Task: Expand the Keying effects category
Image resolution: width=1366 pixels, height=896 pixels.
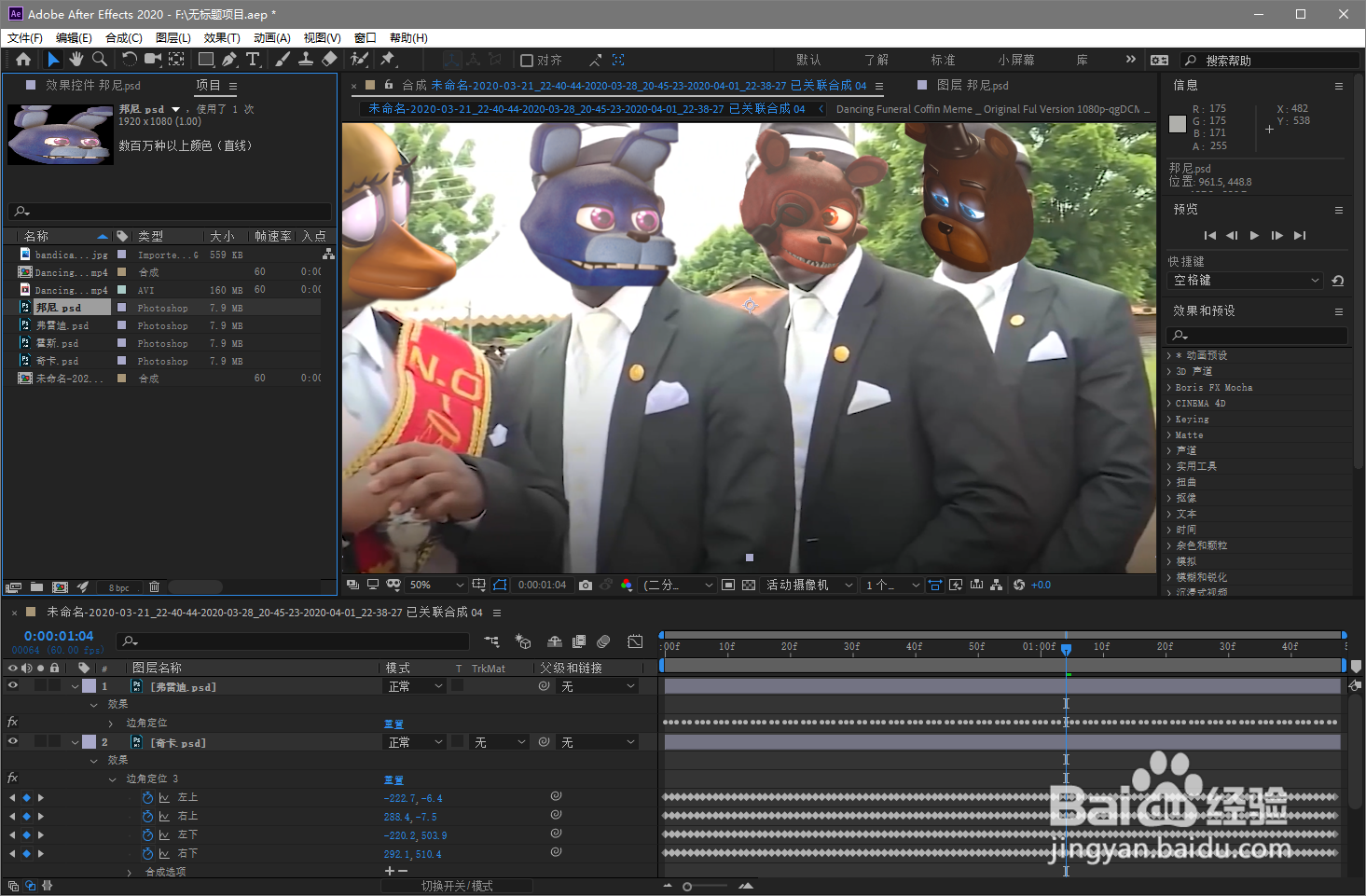Action: coord(1170,419)
